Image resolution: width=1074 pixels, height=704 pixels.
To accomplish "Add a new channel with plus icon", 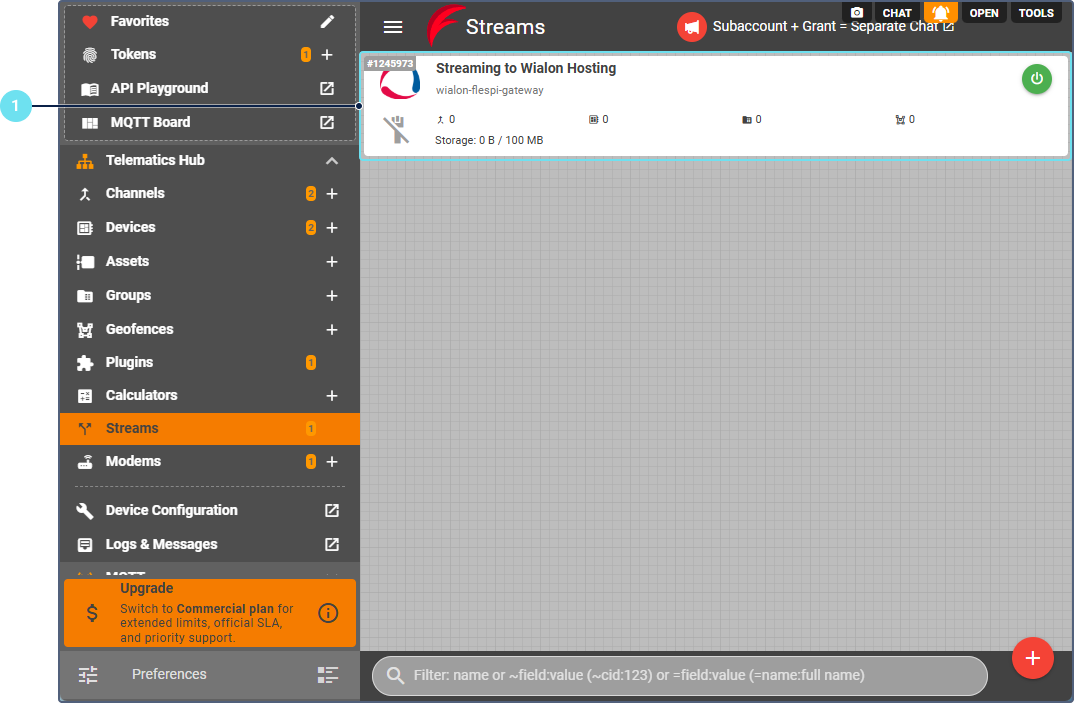I will pos(332,194).
